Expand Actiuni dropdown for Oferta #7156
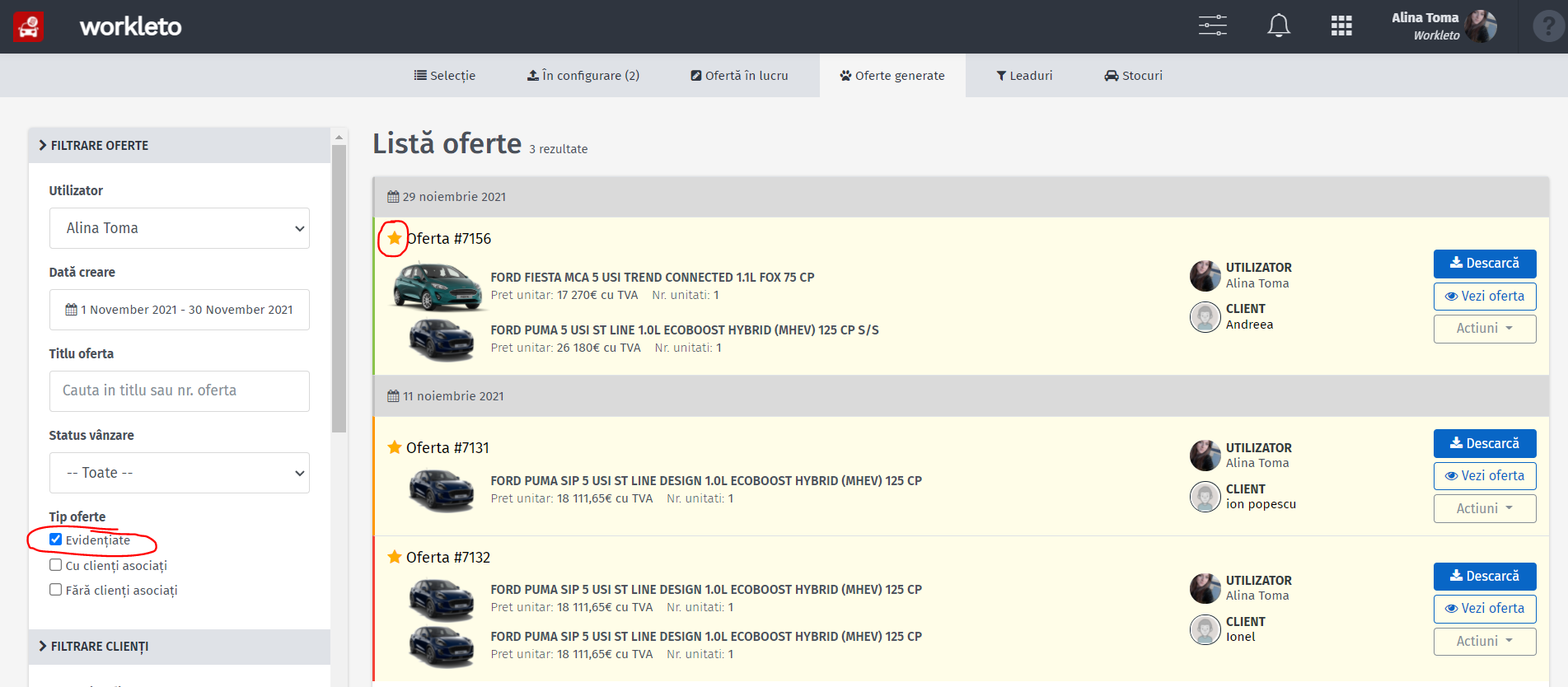This screenshot has width=1568, height=687. [x=1485, y=329]
